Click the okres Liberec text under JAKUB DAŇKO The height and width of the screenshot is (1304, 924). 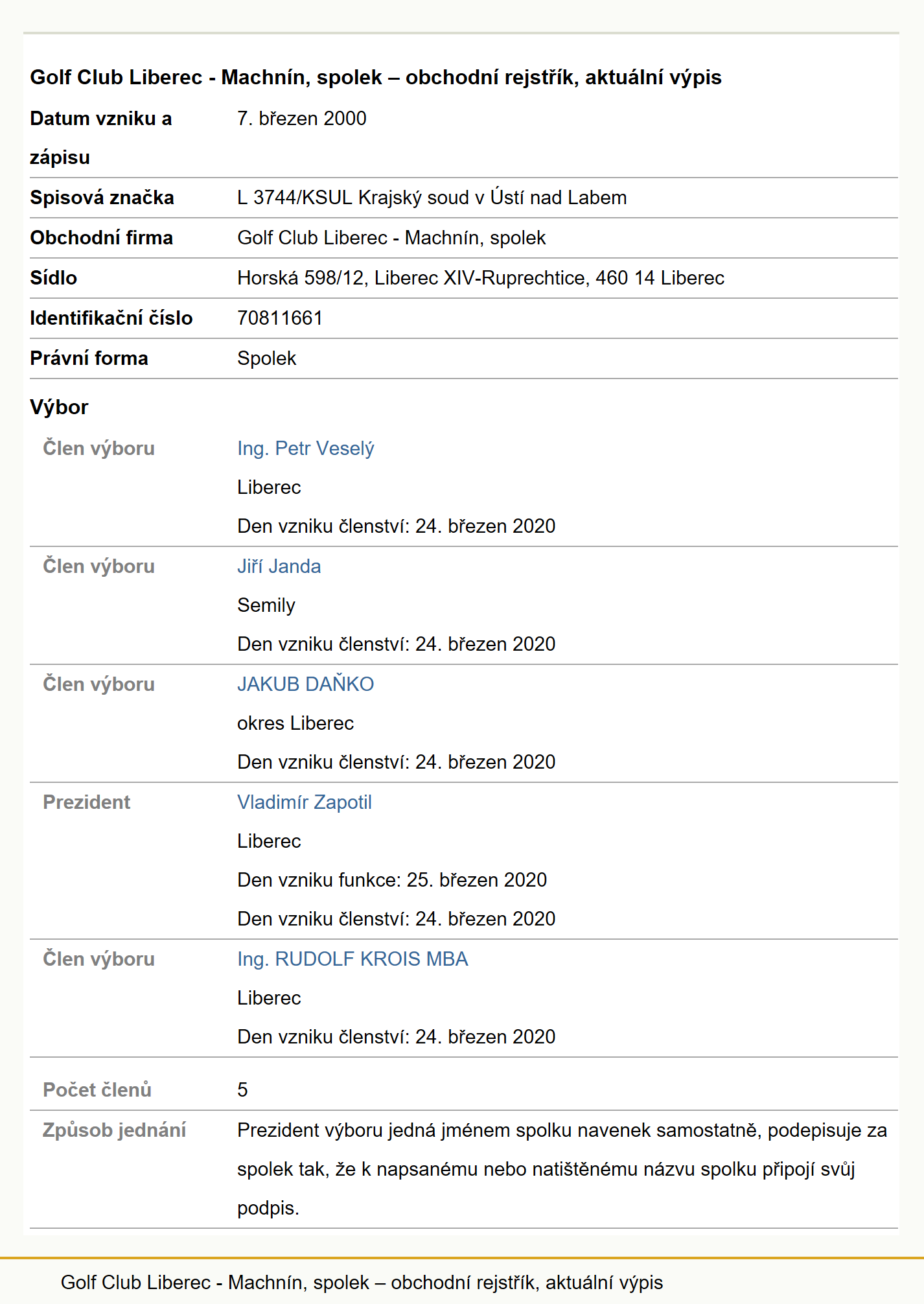click(295, 723)
